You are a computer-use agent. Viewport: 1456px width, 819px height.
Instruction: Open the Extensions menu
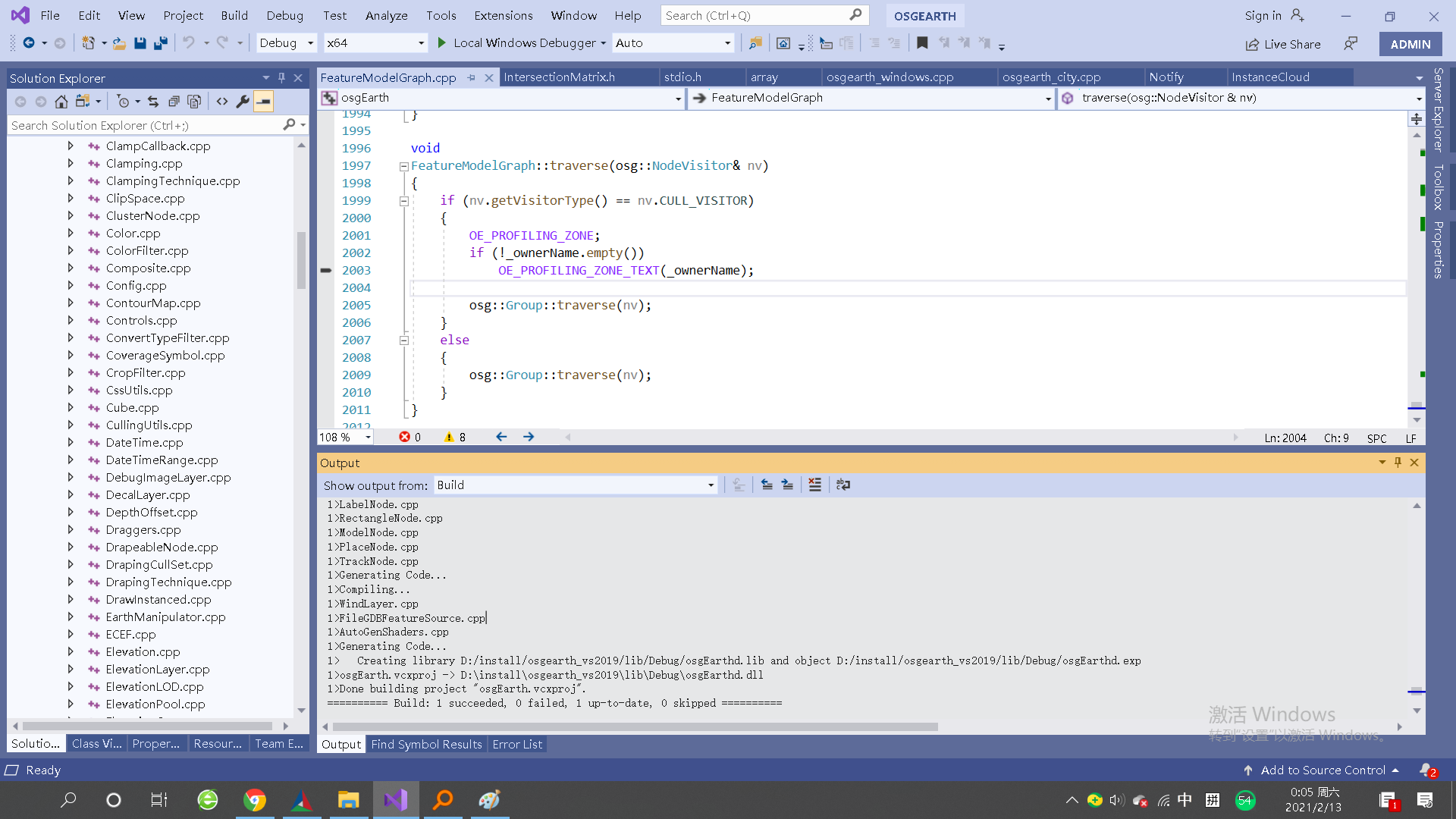point(504,15)
